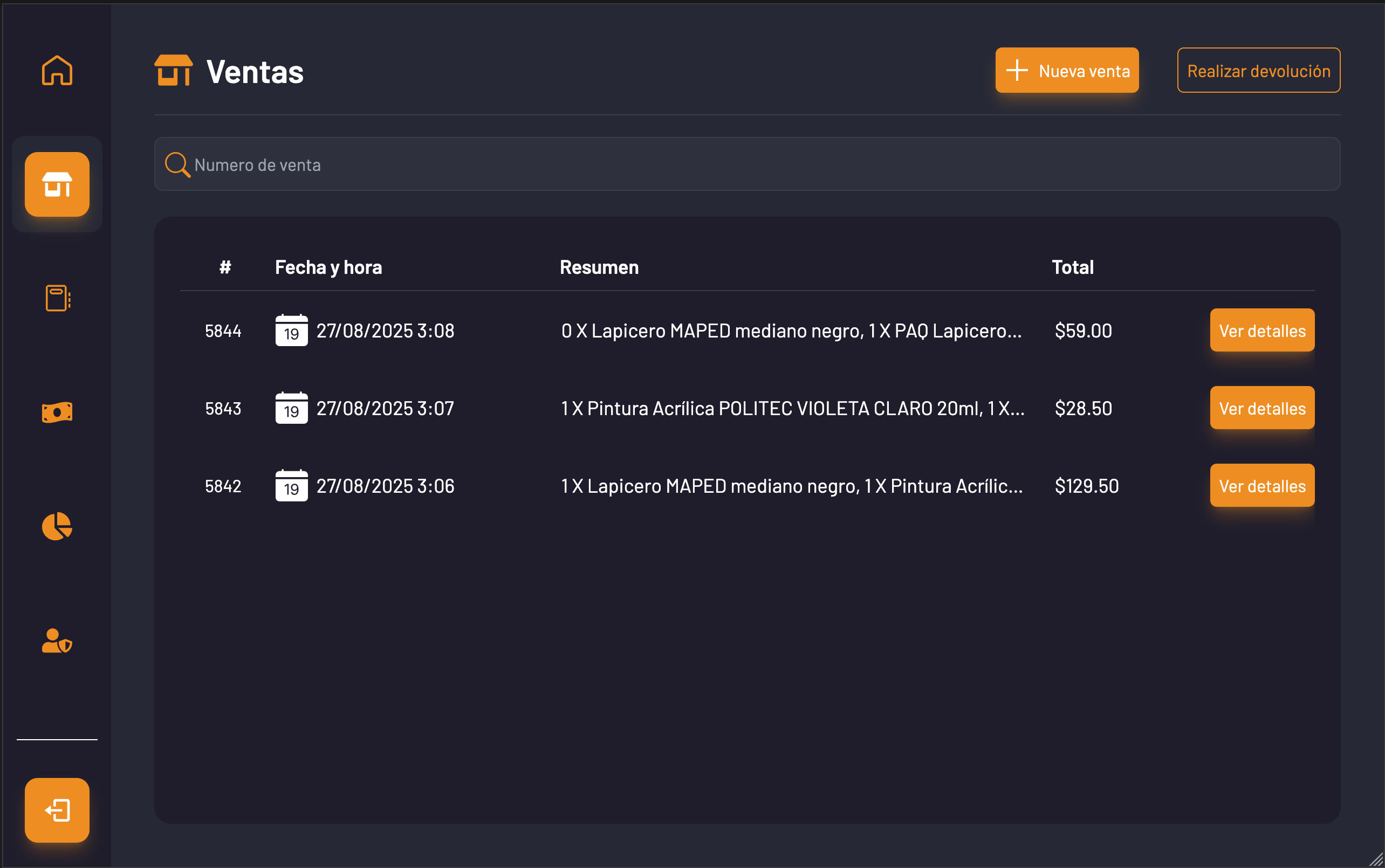
Task: Click the calendar icon on sale 5842
Action: tap(292, 486)
